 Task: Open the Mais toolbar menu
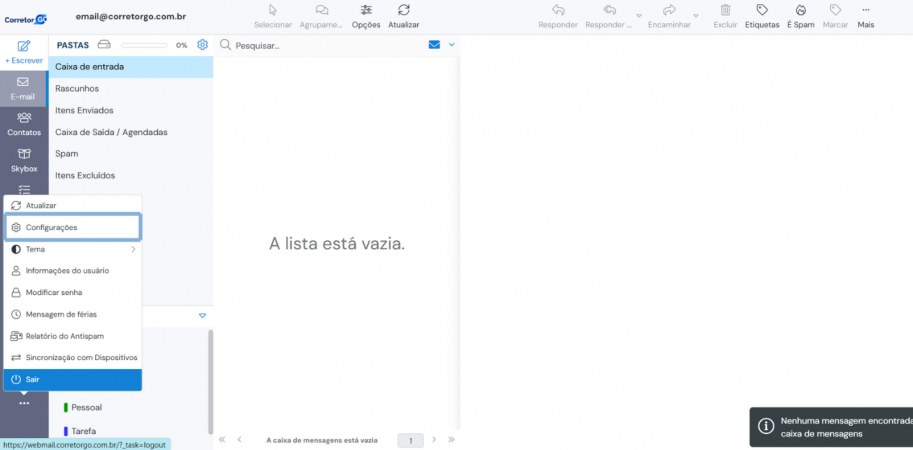[865, 16]
